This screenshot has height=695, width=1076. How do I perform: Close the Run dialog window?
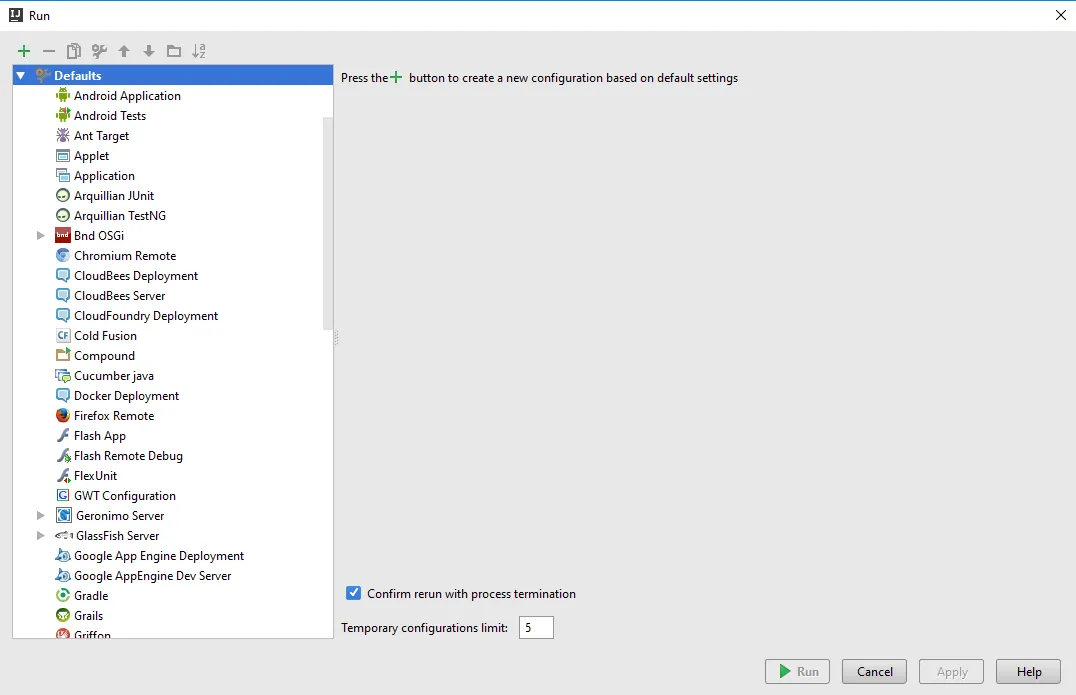tap(1060, 15)
